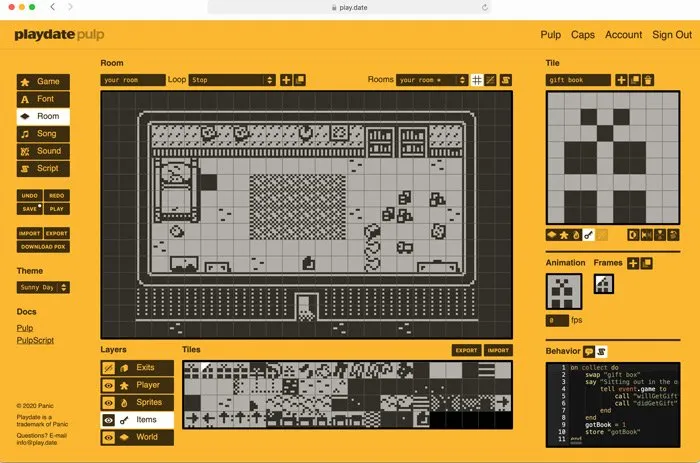Open the PulpScript docs link
This screenshot has width=700, height=463.
37,340
